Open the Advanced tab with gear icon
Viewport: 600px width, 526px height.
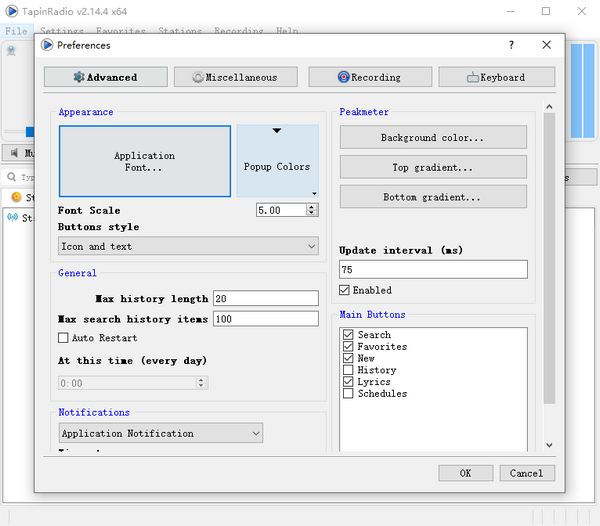[x=105, y=77]
